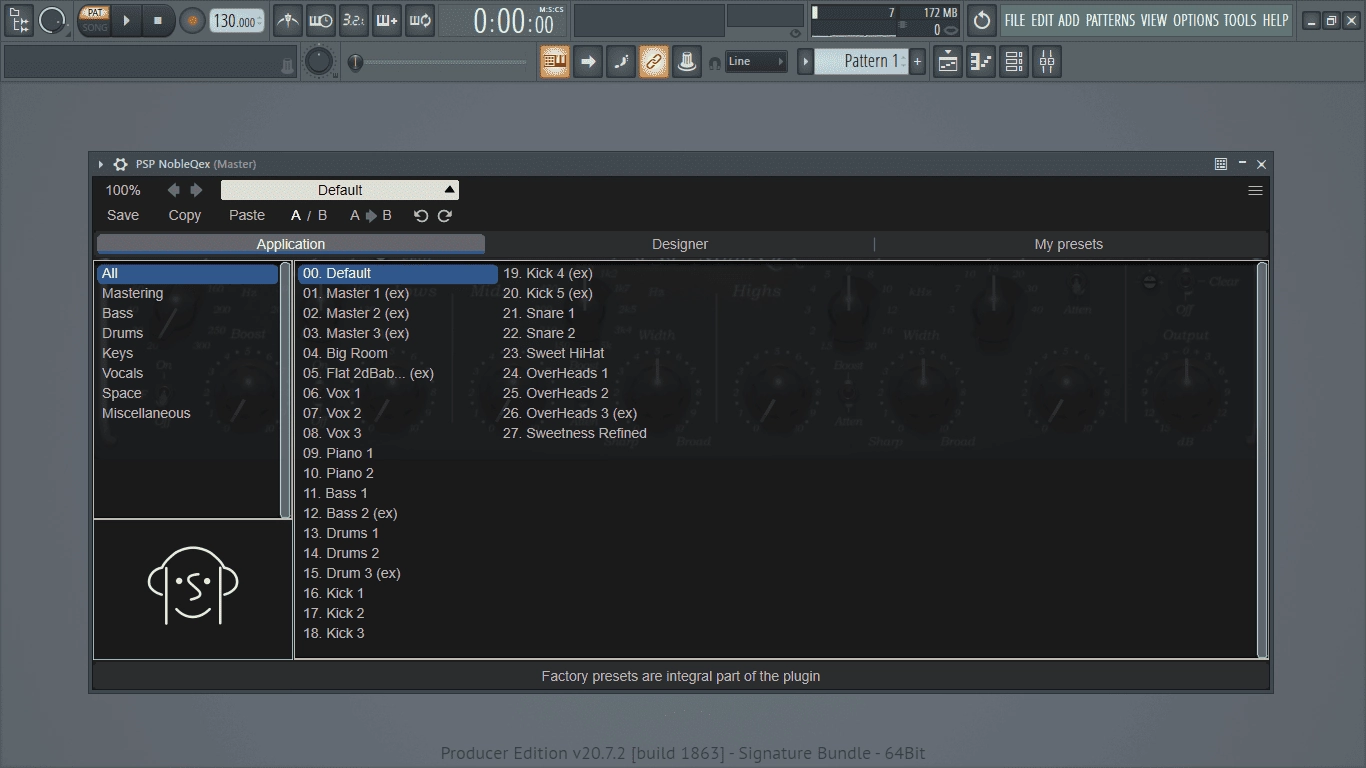Toggle the step editing footprint icon
Viewport: 1366px width, 768px height.
621,62
